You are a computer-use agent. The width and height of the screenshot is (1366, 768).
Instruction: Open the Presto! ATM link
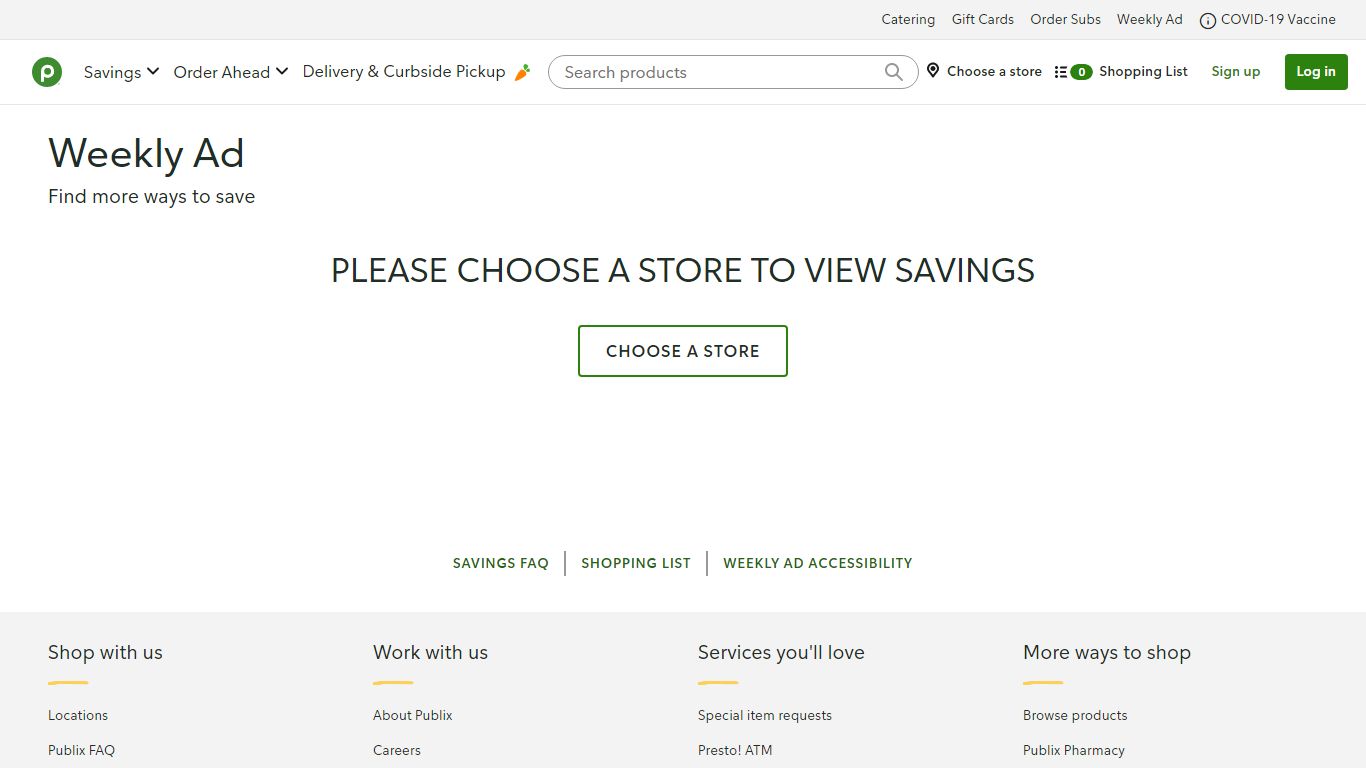[735, 750]
